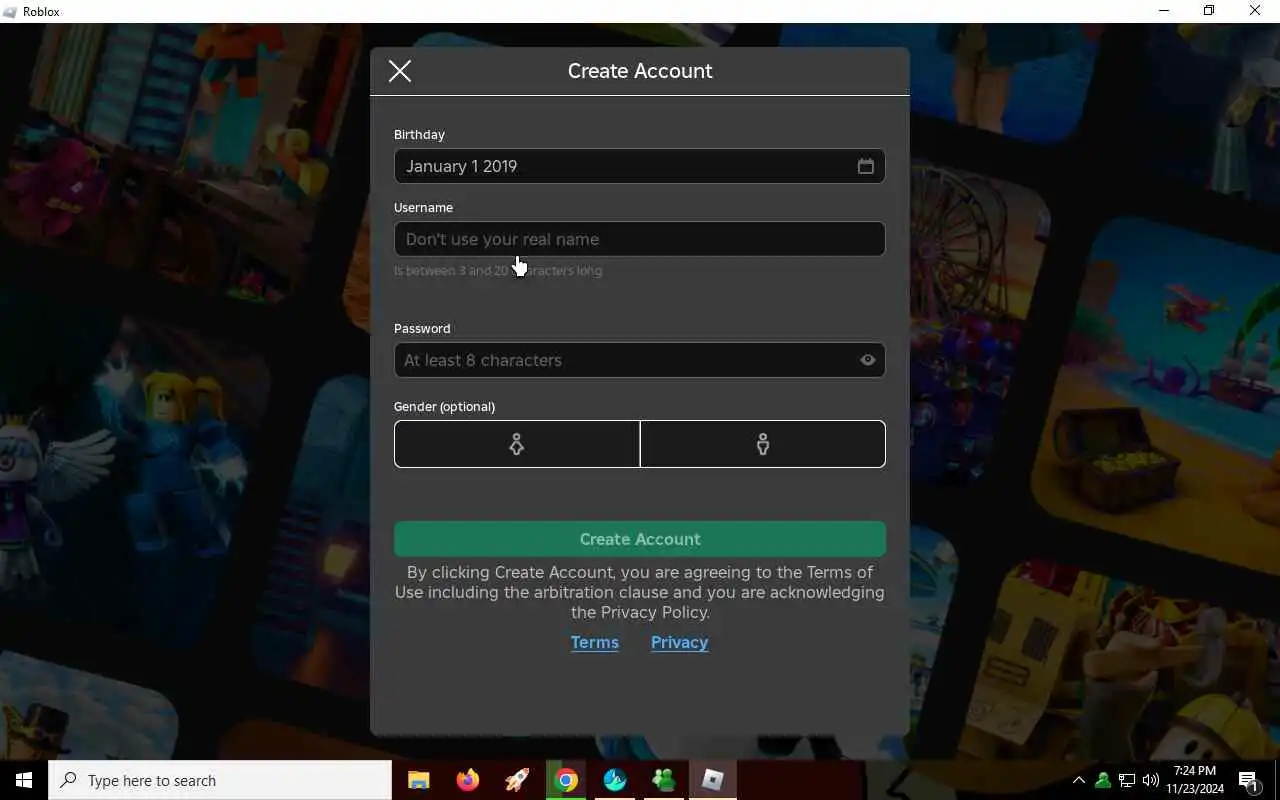Open the Windows Start menu
Image resolution: width=1280 pixels, height=800 pixels.
(24, 780)
